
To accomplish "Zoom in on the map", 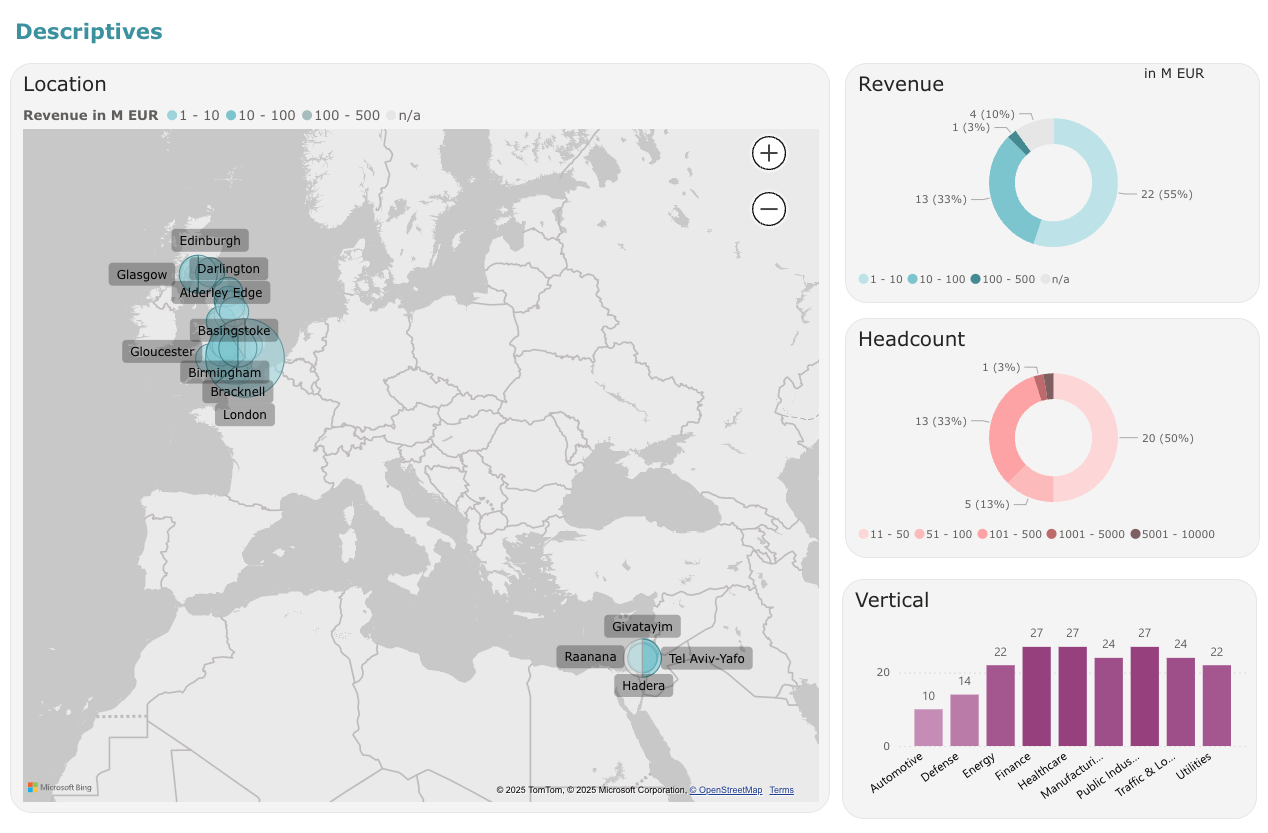I will tap(769, 153).
